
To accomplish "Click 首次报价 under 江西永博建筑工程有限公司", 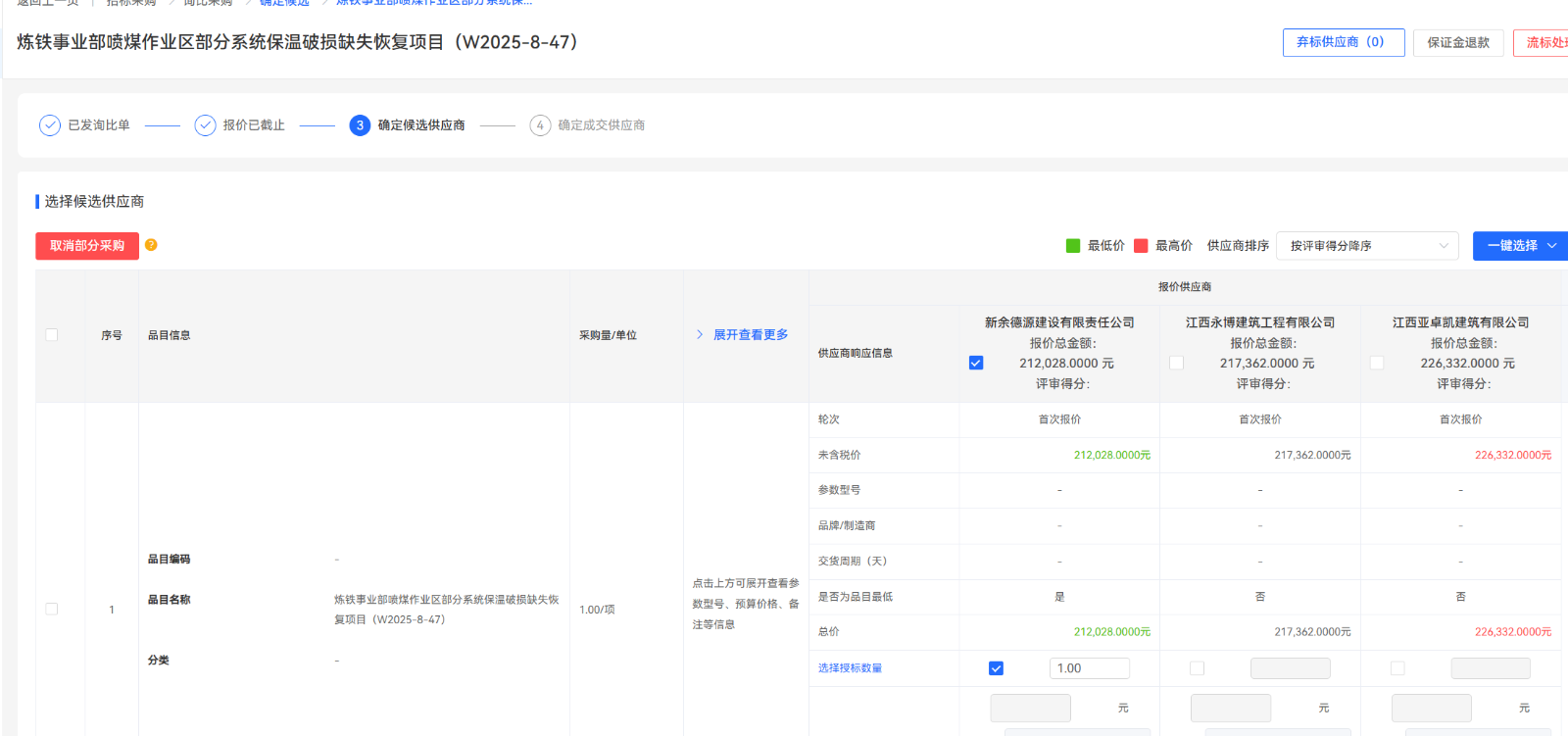I will 1260,419.
